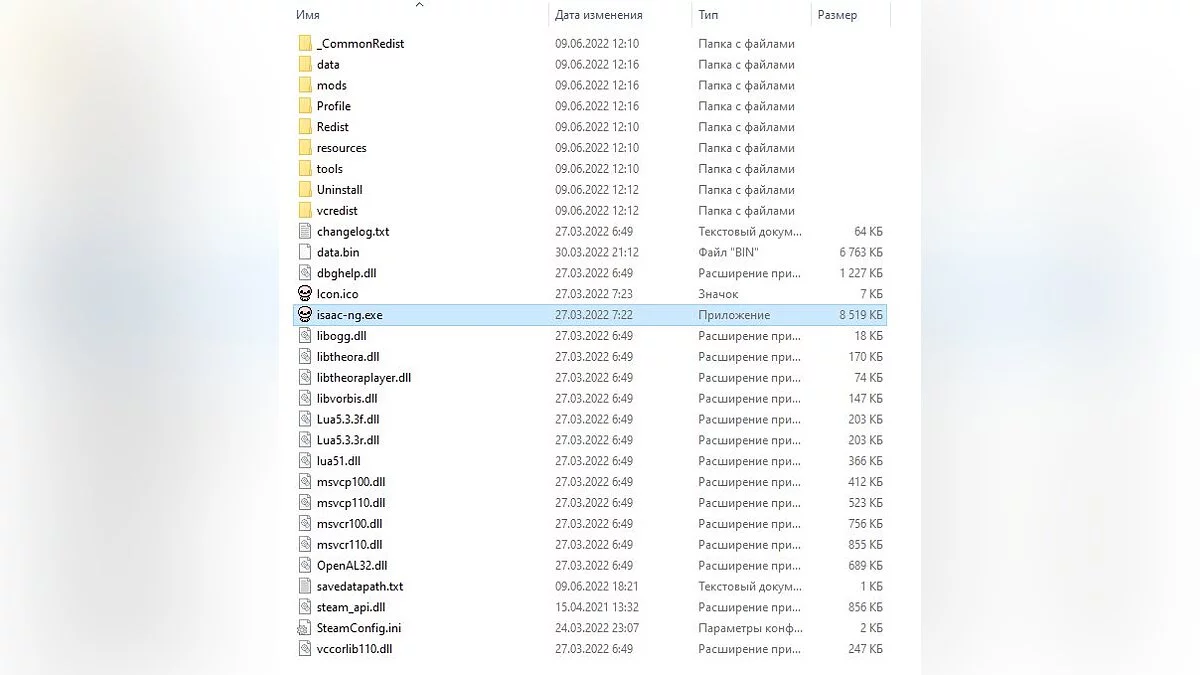The width and height of the screenshot is (1200, 675).
Task: Select the msvcp100.dll file name
Action: pyautogui.click(x=351, y=482)
